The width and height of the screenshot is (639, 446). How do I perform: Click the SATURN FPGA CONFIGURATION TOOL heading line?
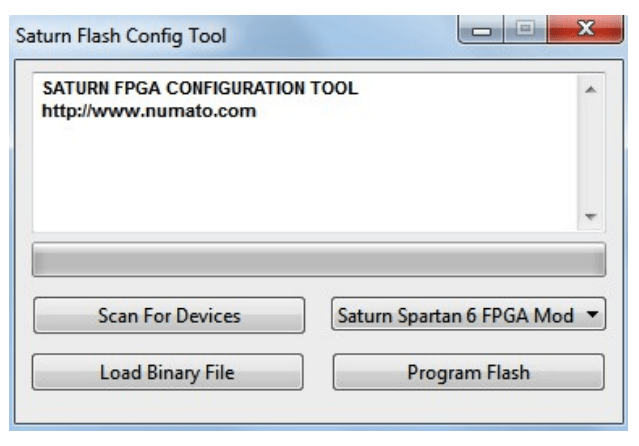click(x=200, y=89)
